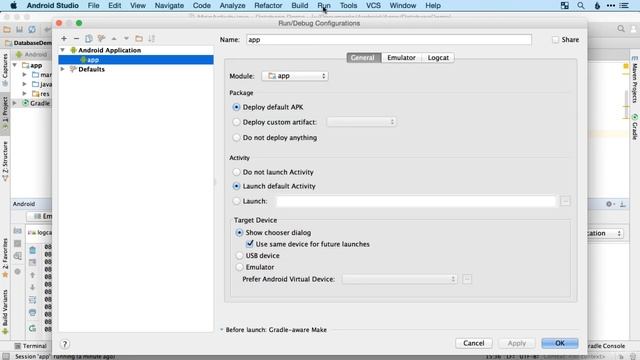Open the Build menu
Screen dimensions: 640x360
tap(300, 6)
